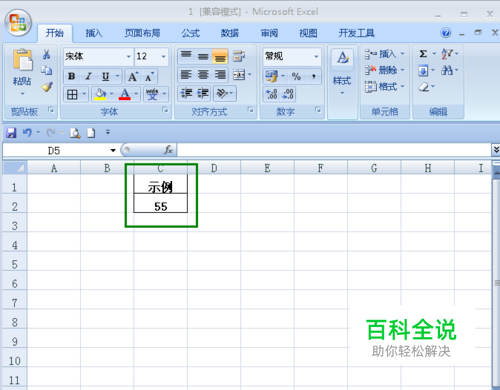This screenshot has height=390, width=500.
Task: Click the Fill down icon
Action: (x=423, y=70)
